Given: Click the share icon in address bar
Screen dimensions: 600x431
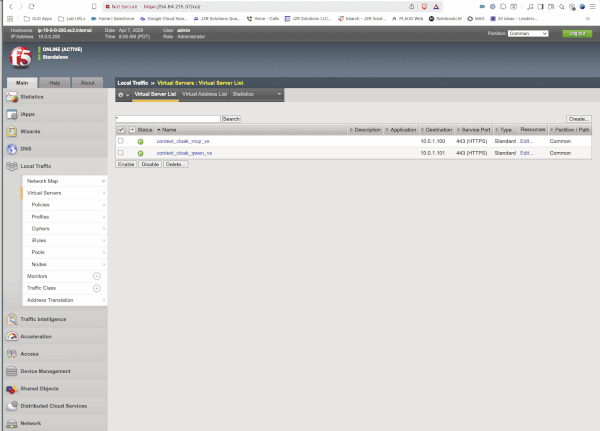Looking at the screenshot, I should (x=412, y=7).
